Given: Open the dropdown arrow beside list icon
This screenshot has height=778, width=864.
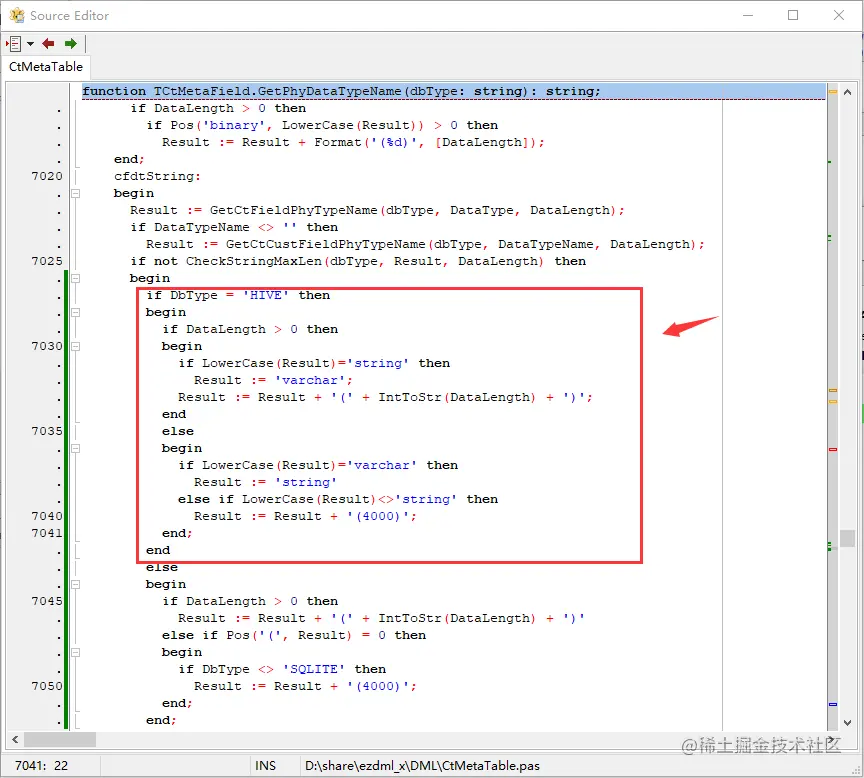Looking at the screenshot, I should [30, 44].
